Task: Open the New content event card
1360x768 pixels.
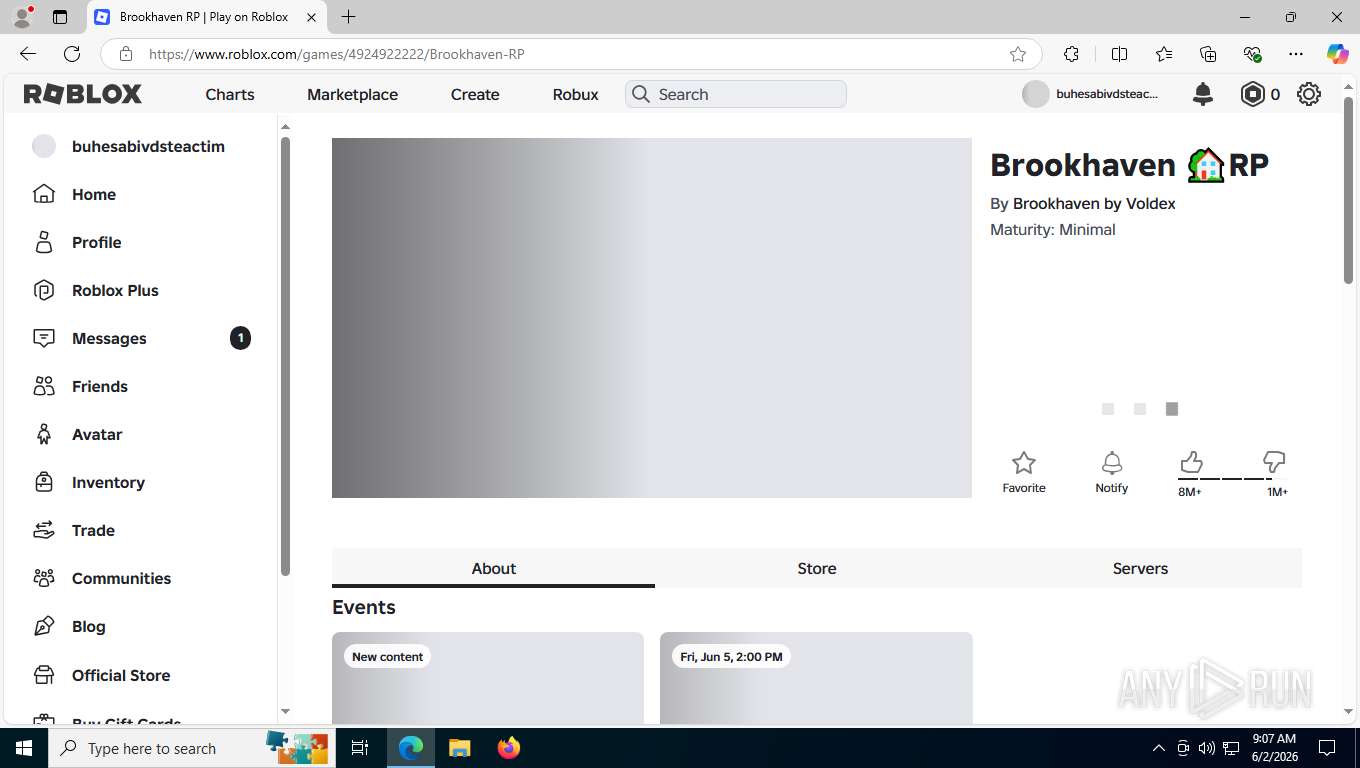Action: [x=488, y=678]
